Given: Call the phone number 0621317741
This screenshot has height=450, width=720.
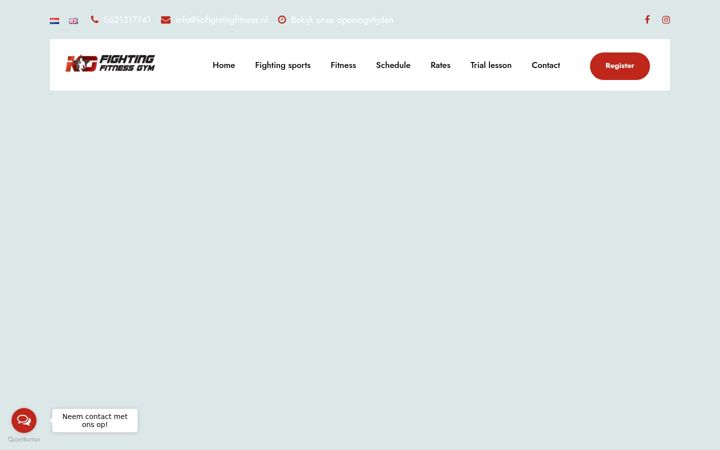Looking at the screenshot, I should (x=127, y=20).
